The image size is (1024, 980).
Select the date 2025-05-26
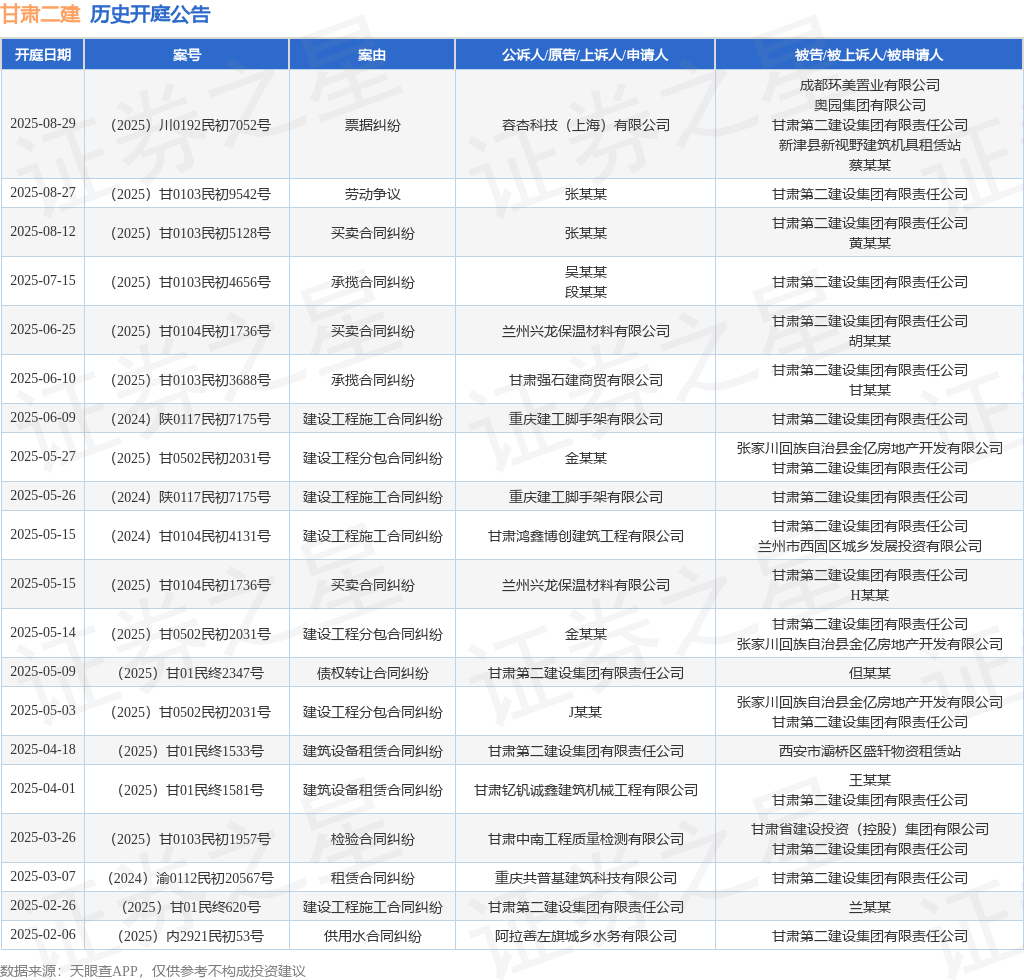click(x=43, y=496)
